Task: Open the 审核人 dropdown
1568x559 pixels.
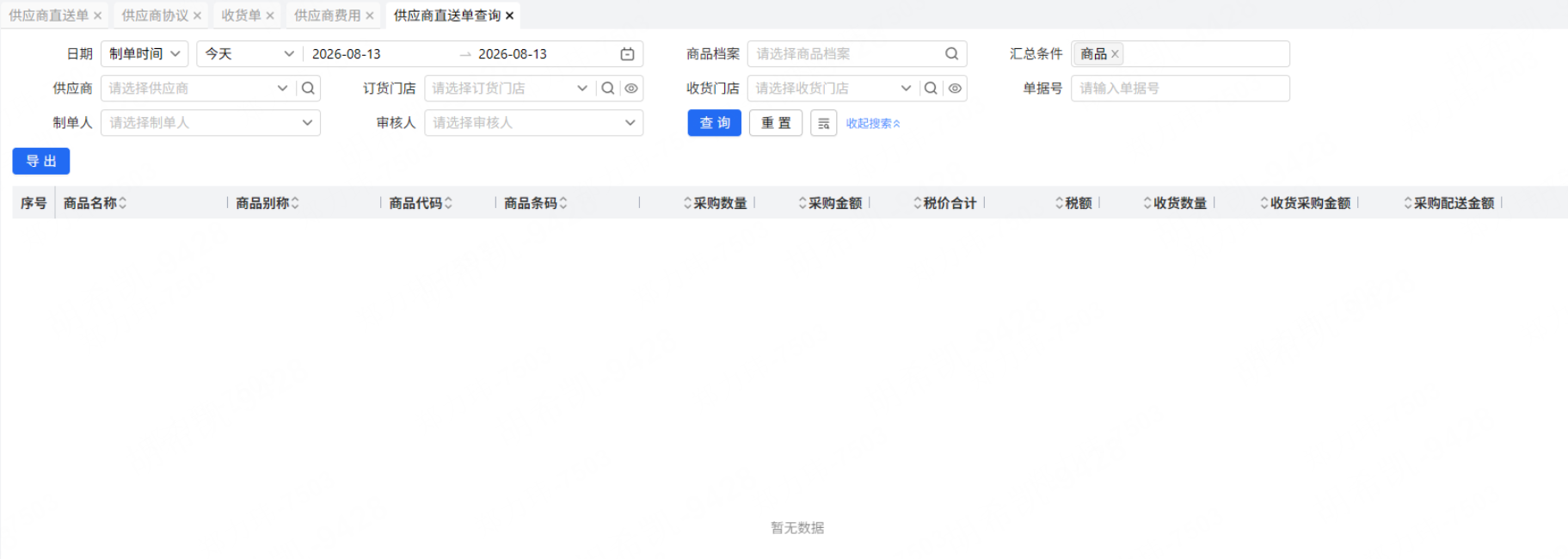Action: tap(533, 122)
